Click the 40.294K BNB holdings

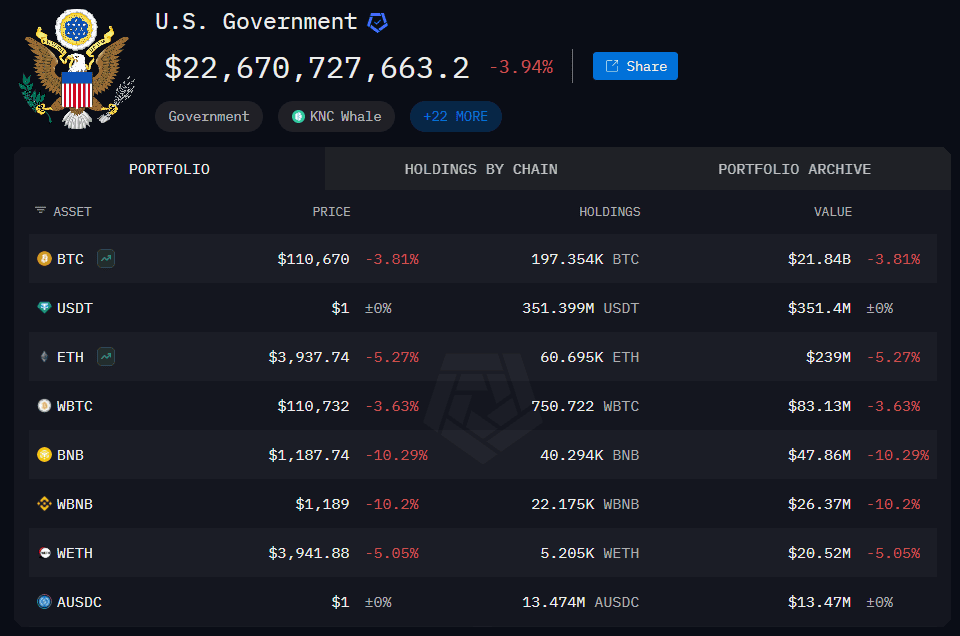tap(590, 455)
